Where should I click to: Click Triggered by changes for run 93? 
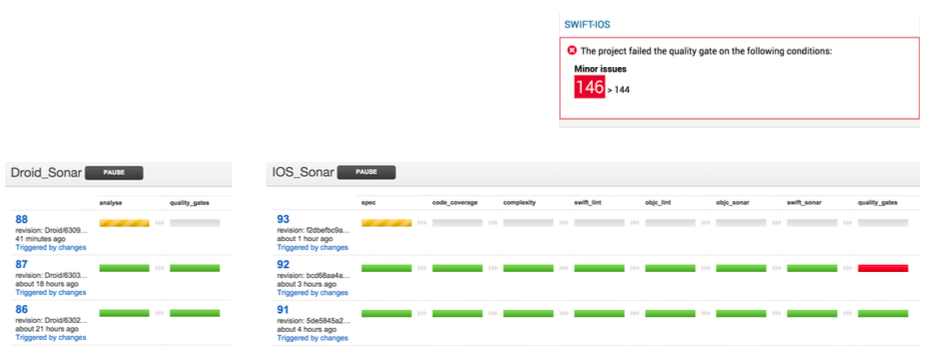click(x=312, y=247)
